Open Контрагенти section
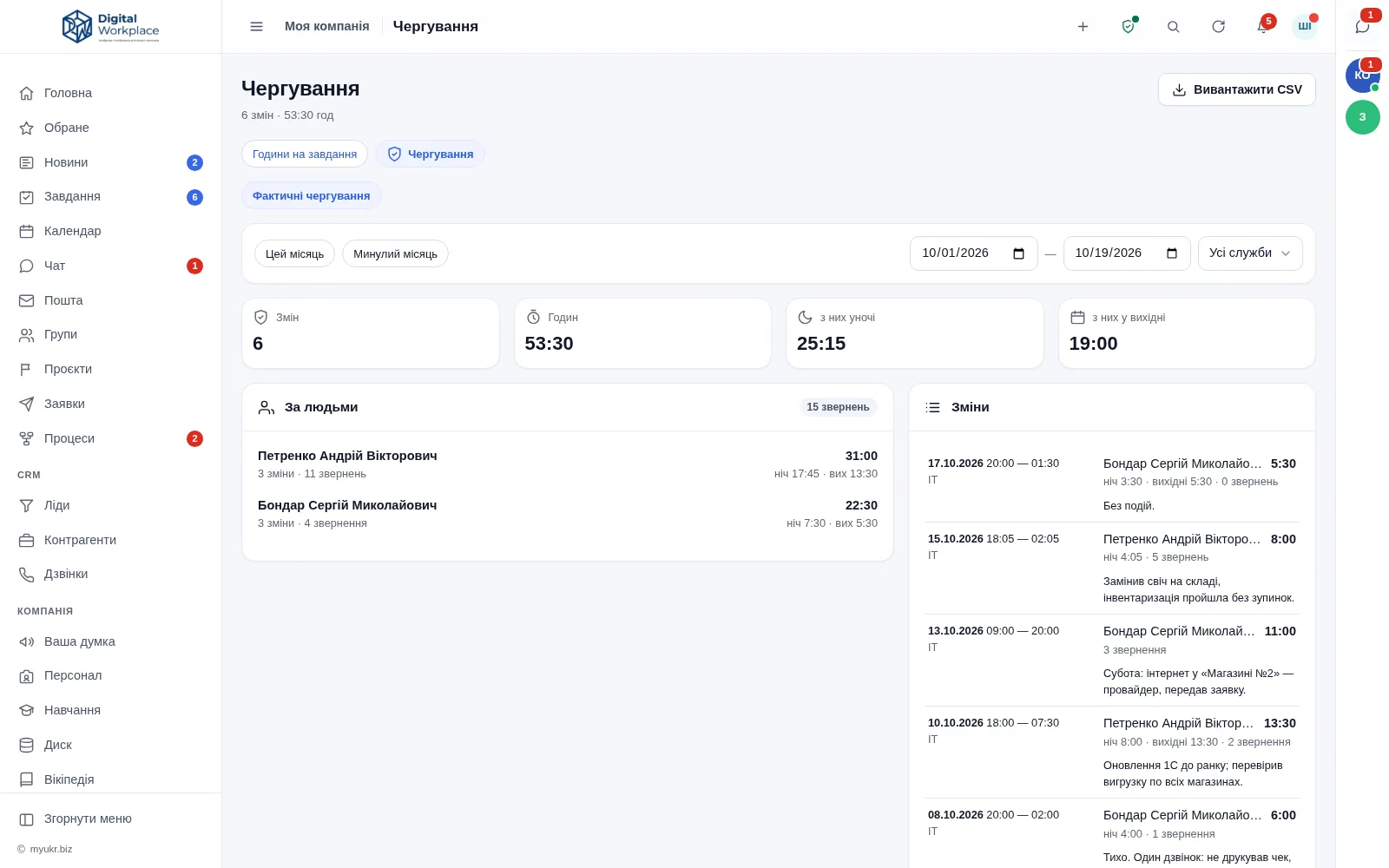The height and width of the screenshot is (868, 1389). point(110,540)
